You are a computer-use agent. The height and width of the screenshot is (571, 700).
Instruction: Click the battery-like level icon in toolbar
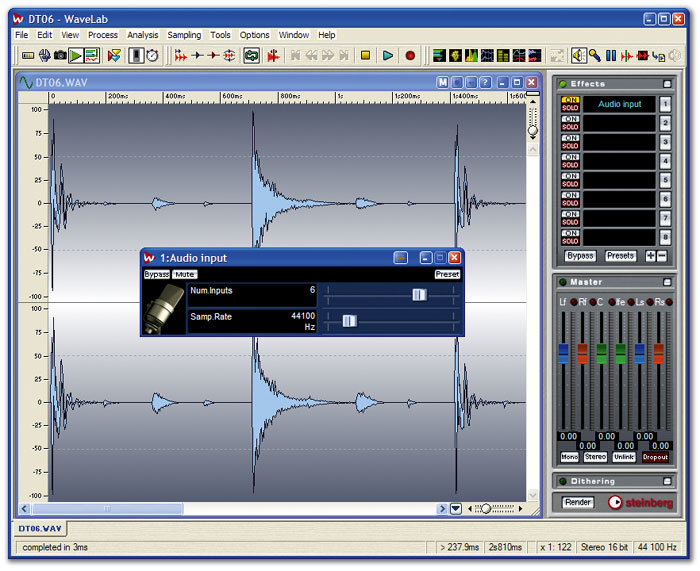coord(28,56)
